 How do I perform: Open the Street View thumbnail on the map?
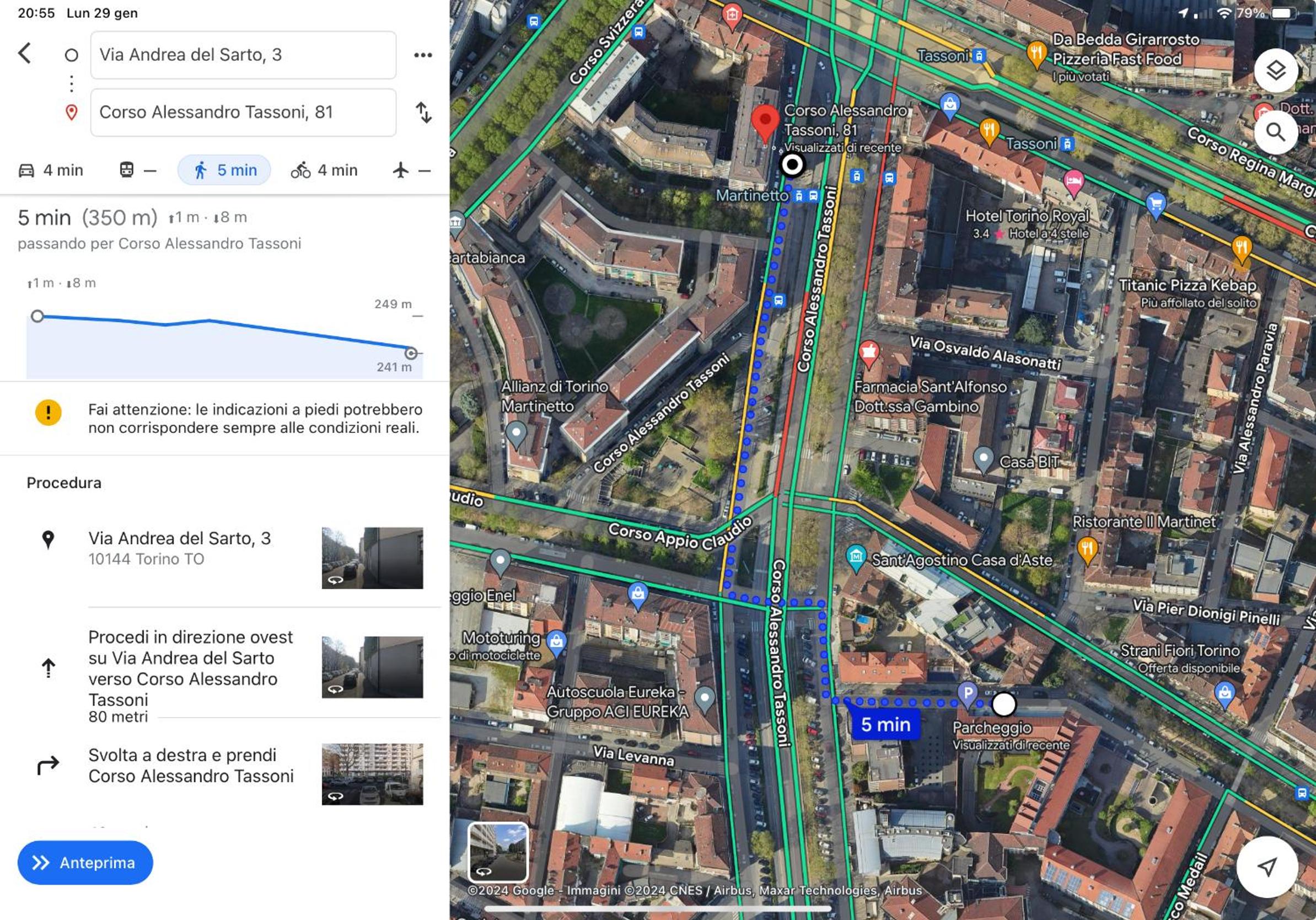pyautogui.click(x=498, y=852)
